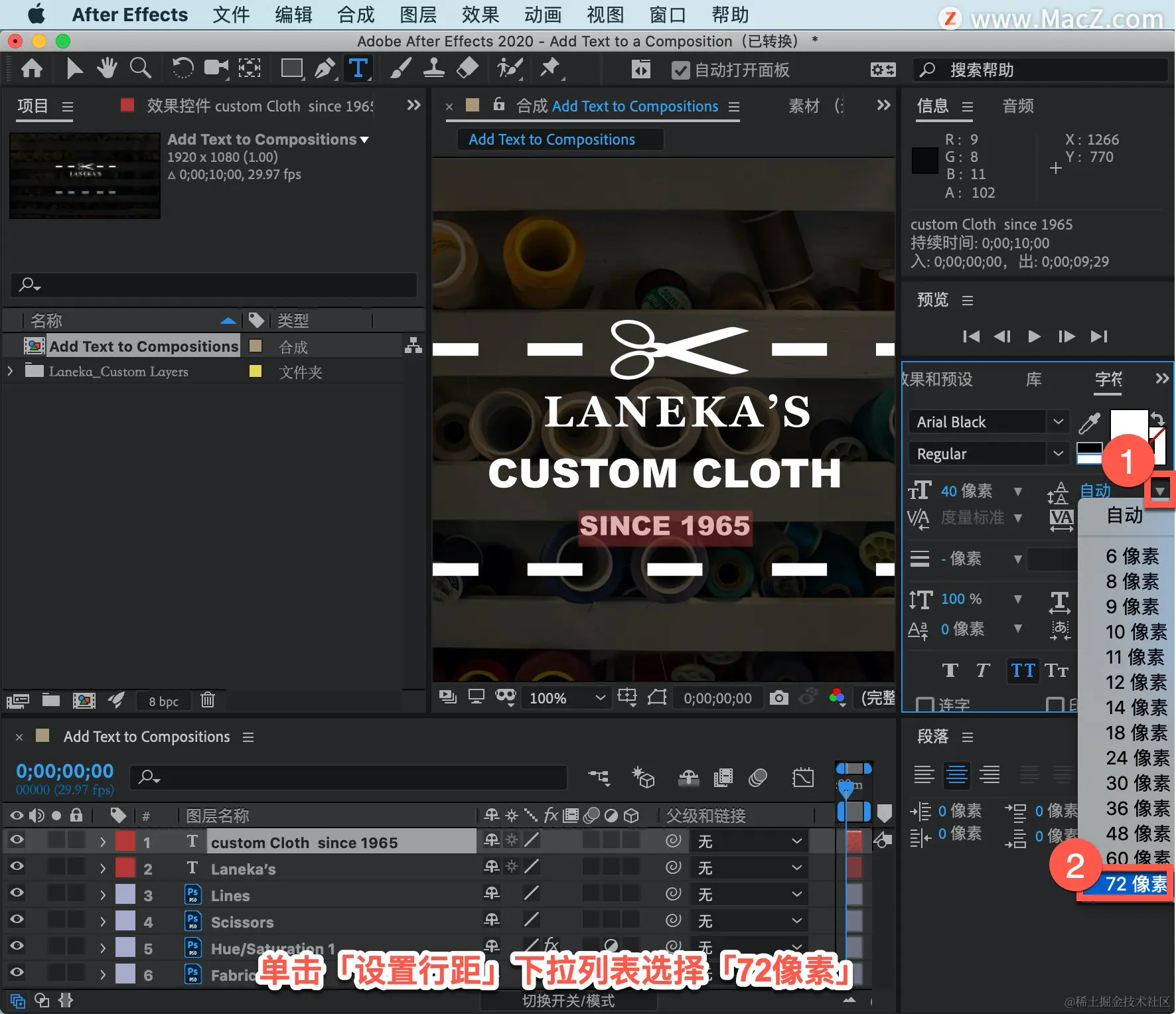This screenshot has height=1014, width=1176.
Task: Select the Horizontal Type tool
Action: coord(358,68)
